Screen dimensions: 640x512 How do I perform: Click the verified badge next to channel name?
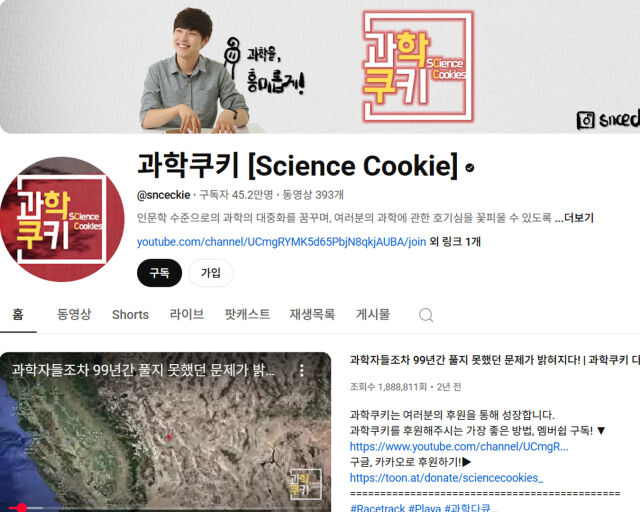coord(470,167)
